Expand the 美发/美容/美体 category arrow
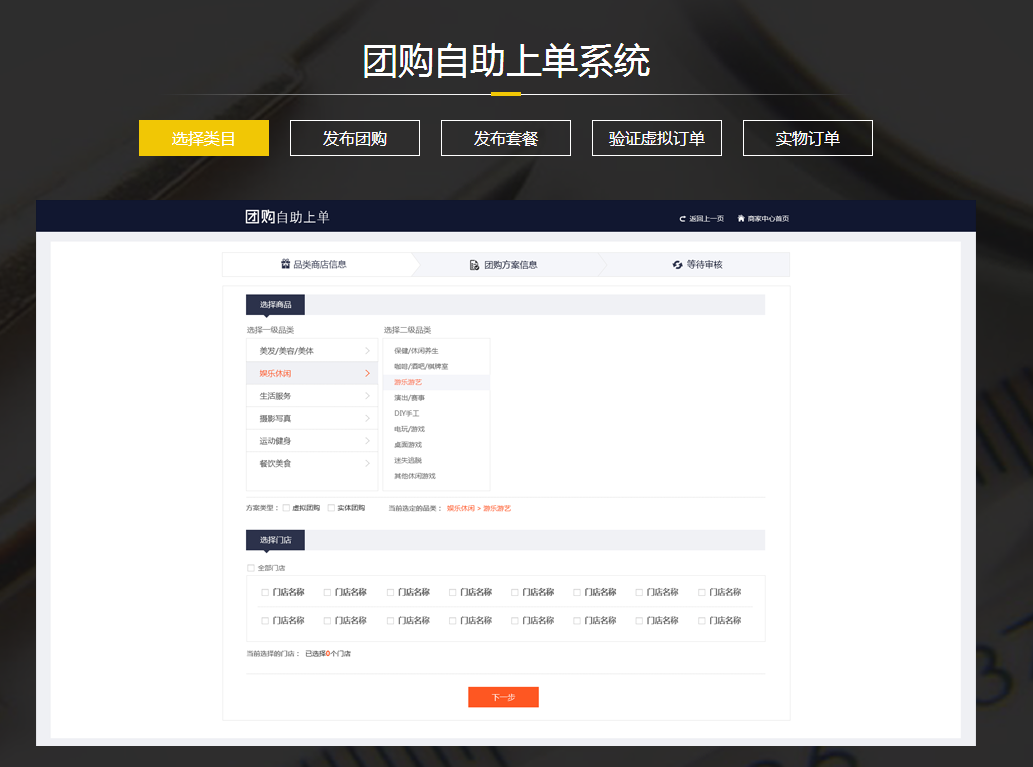This screenshot has height=767, width=1033. click(x=367, y=351)
